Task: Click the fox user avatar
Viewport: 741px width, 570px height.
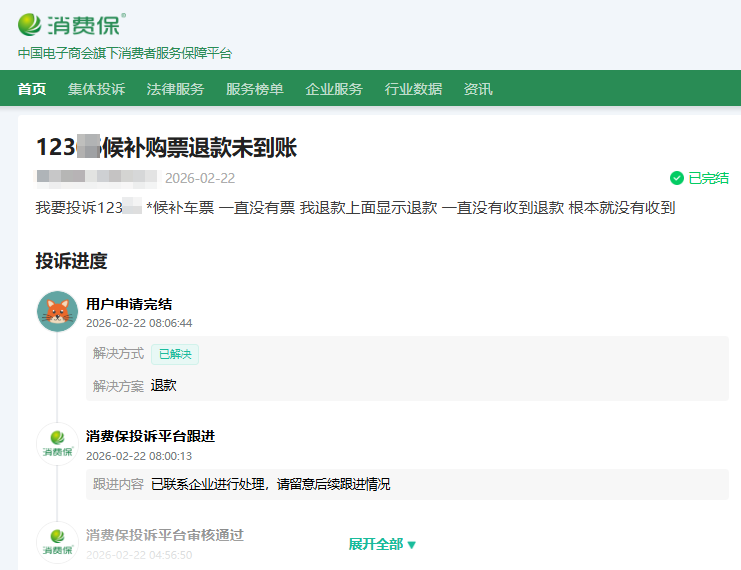Action: (x=57, y=312)
